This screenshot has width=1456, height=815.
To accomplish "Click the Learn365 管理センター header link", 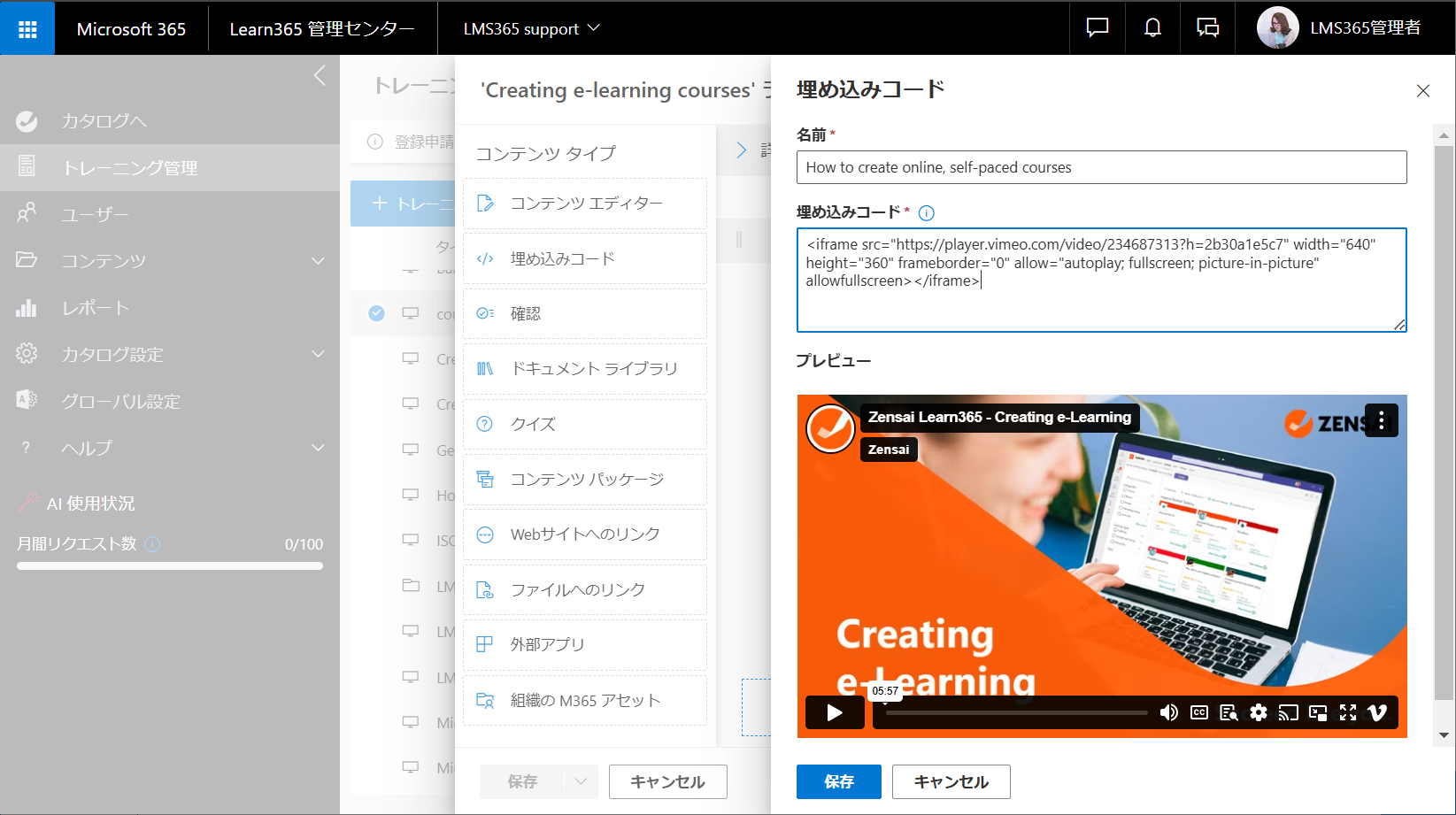I will (322, 29).
